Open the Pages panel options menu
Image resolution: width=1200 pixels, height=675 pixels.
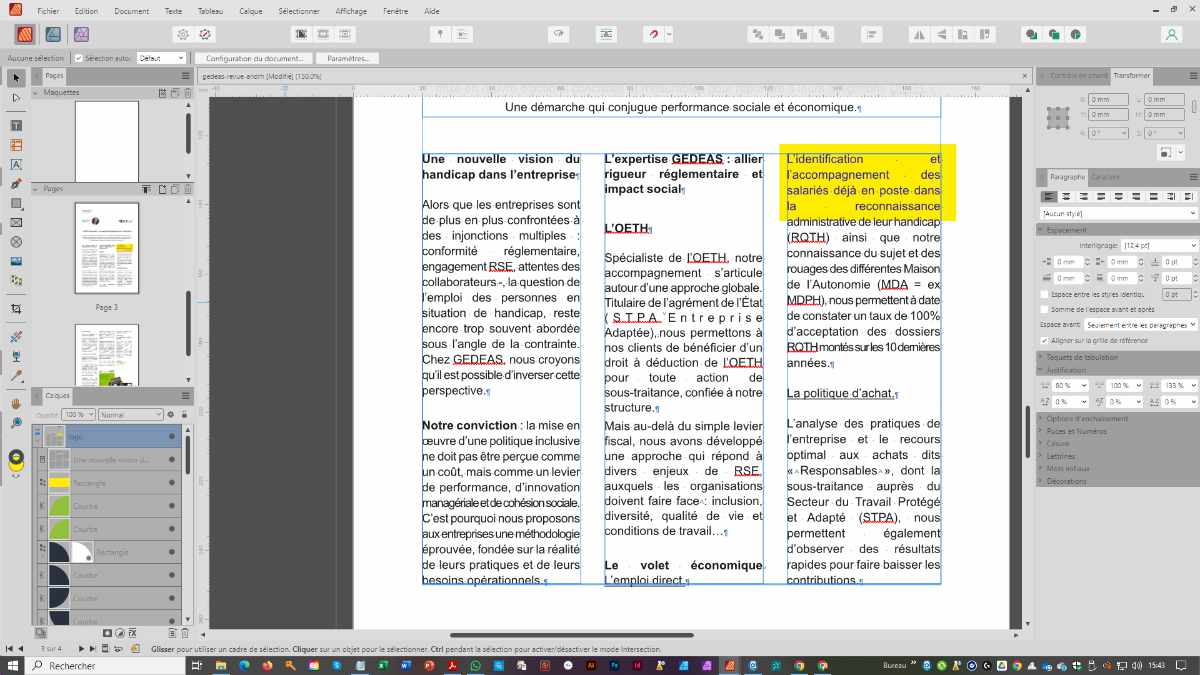pos(185,75)
